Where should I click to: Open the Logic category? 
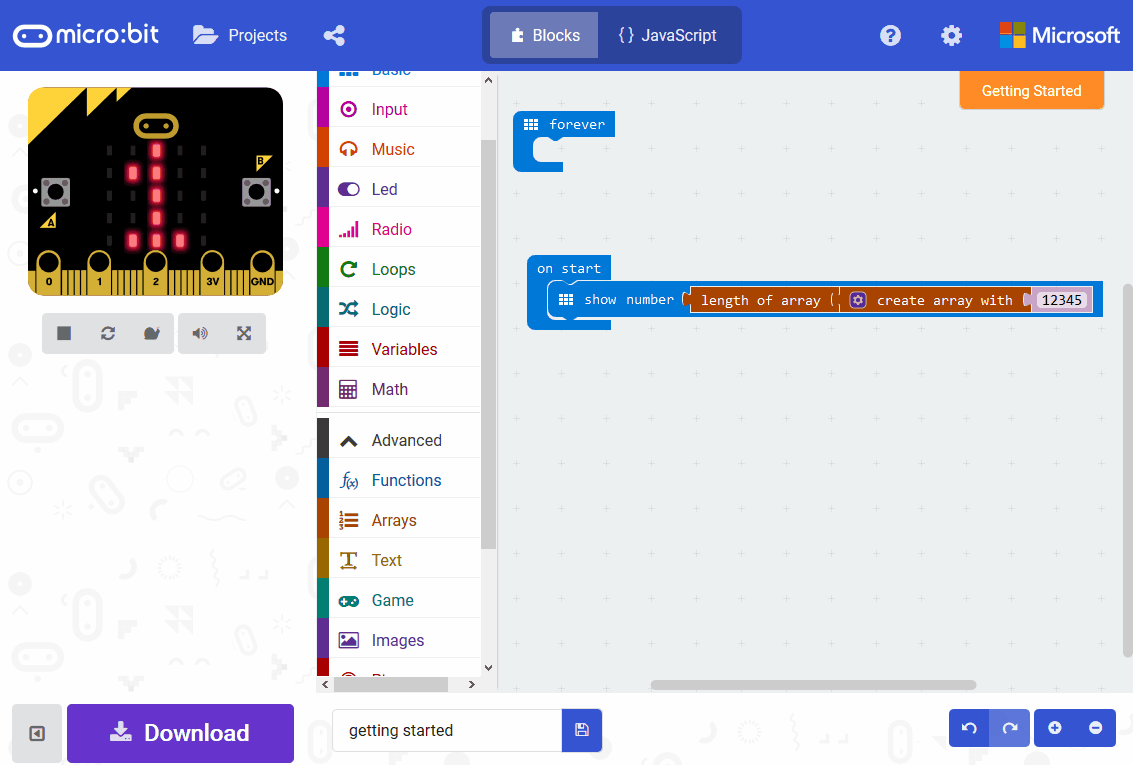pos(399,309)
